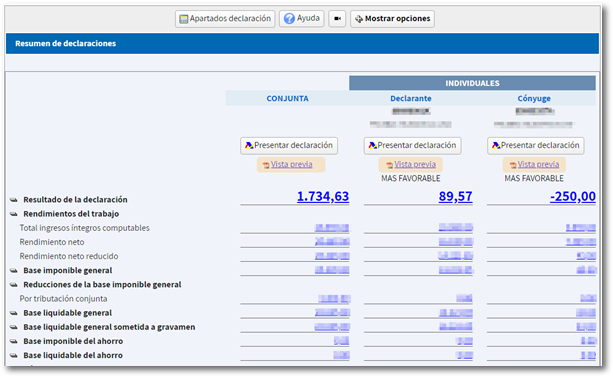Collapse Rendimientos del trabajo row arrow
The height and width of the screenshot is (377, 613).
[x=14, y=214]
